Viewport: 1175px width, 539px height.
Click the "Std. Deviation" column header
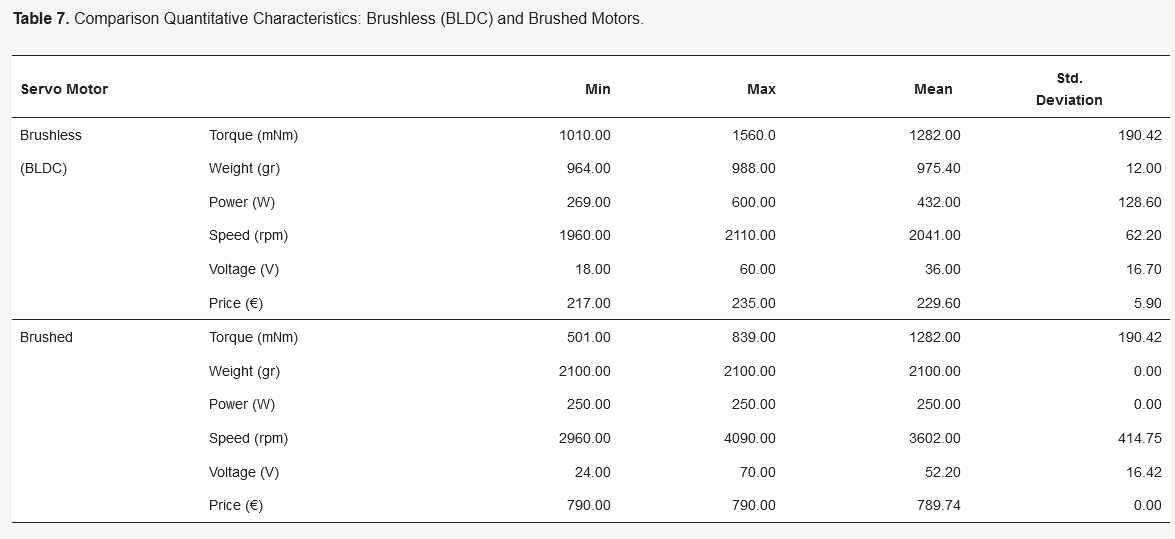tap(1069, 89)
